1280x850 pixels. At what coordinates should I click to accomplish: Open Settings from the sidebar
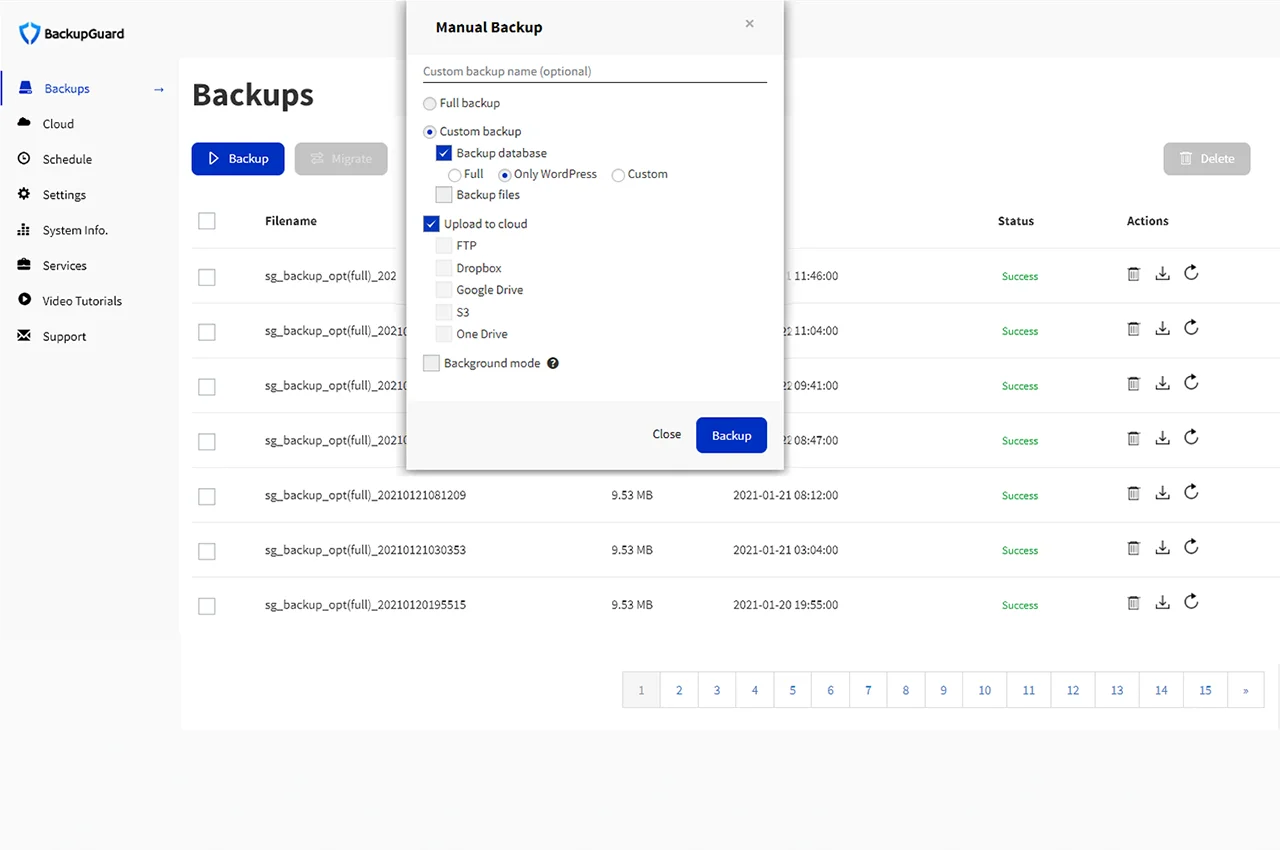pyautogui.click(x=23, y=194)
